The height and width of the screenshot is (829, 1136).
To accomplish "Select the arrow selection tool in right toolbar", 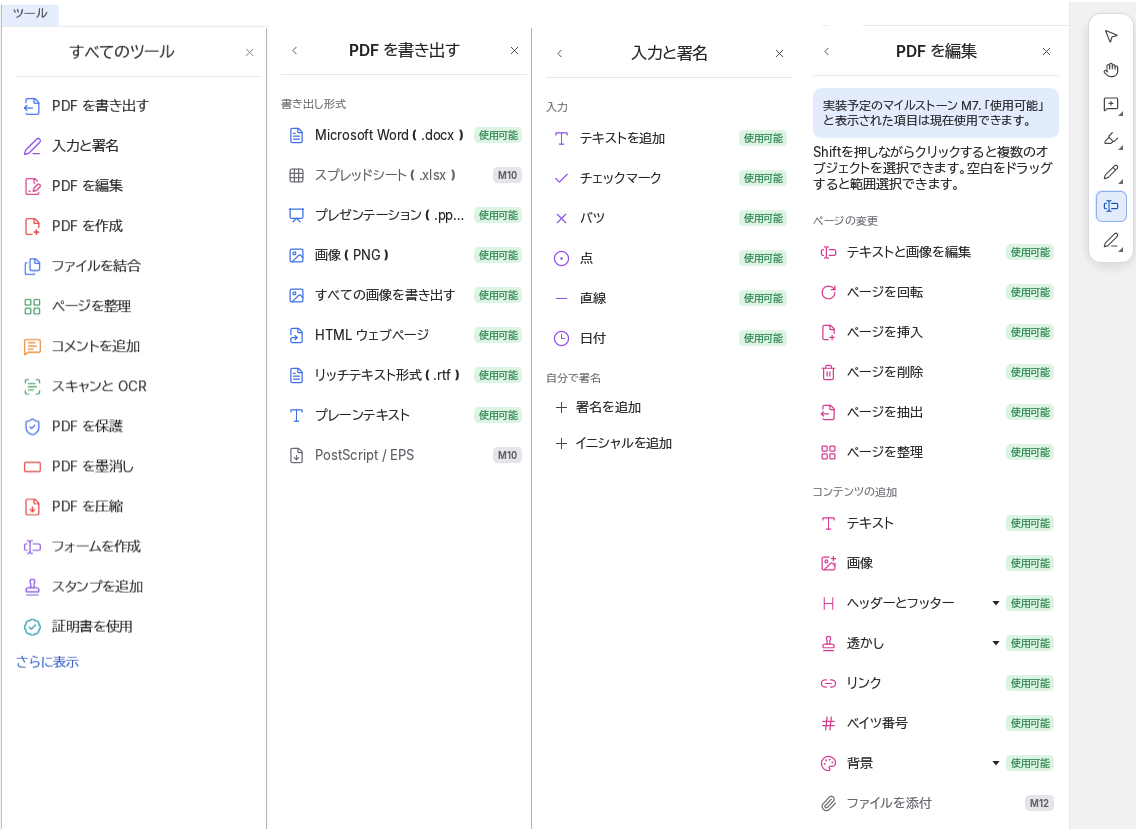I will pyautogui.click(x=1111, y=36).
